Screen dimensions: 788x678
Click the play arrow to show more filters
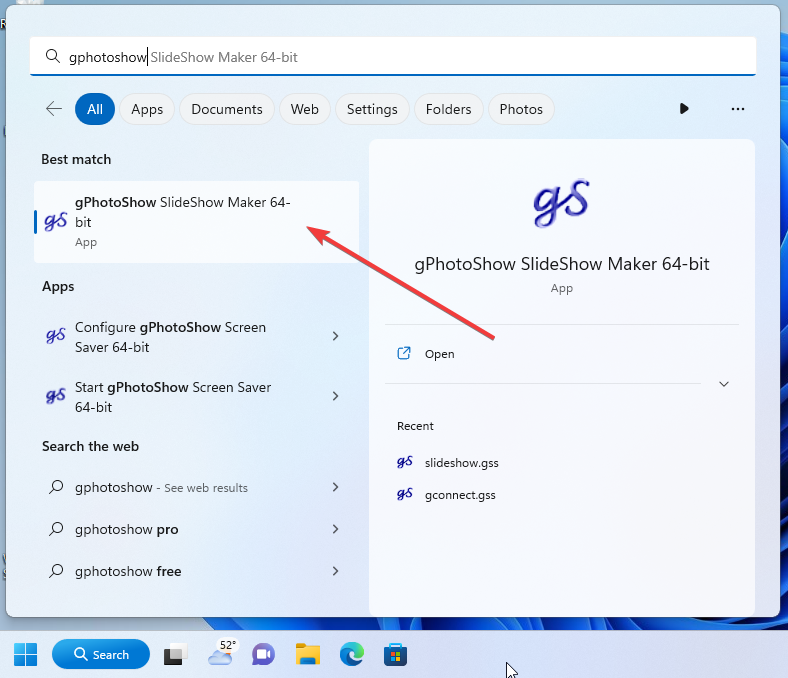[683, 109]
